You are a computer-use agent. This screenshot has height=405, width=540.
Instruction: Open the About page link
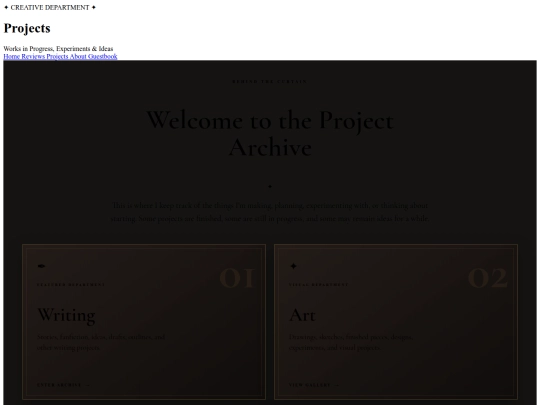tap(78, 56)
